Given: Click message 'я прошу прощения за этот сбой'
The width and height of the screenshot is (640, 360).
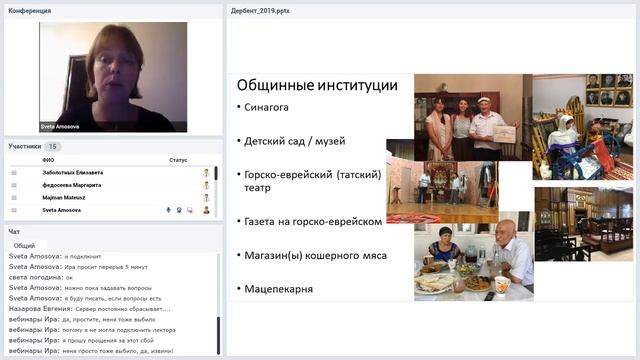Looking at the screenshot, I should point(108,340).
